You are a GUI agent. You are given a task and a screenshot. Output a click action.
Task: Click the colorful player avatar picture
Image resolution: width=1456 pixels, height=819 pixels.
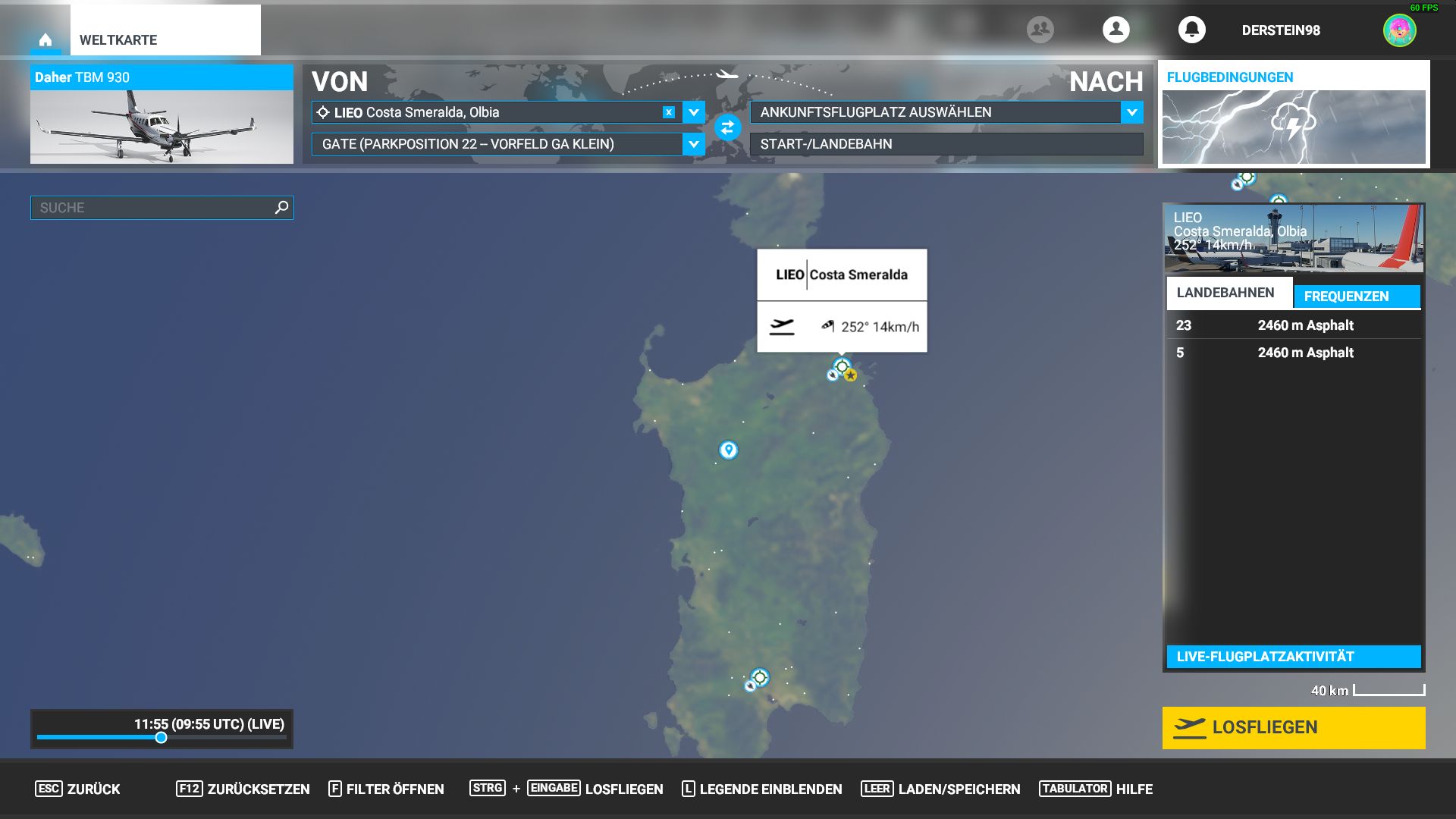tap(1399, 30)
